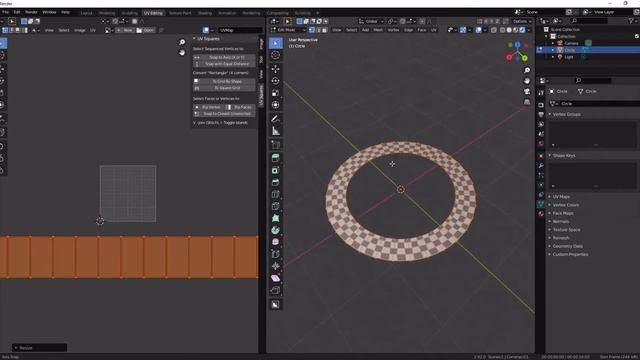The image size is (640, 360).
Task: Select the Transform tool in 3D viewport
Action: 276,105
